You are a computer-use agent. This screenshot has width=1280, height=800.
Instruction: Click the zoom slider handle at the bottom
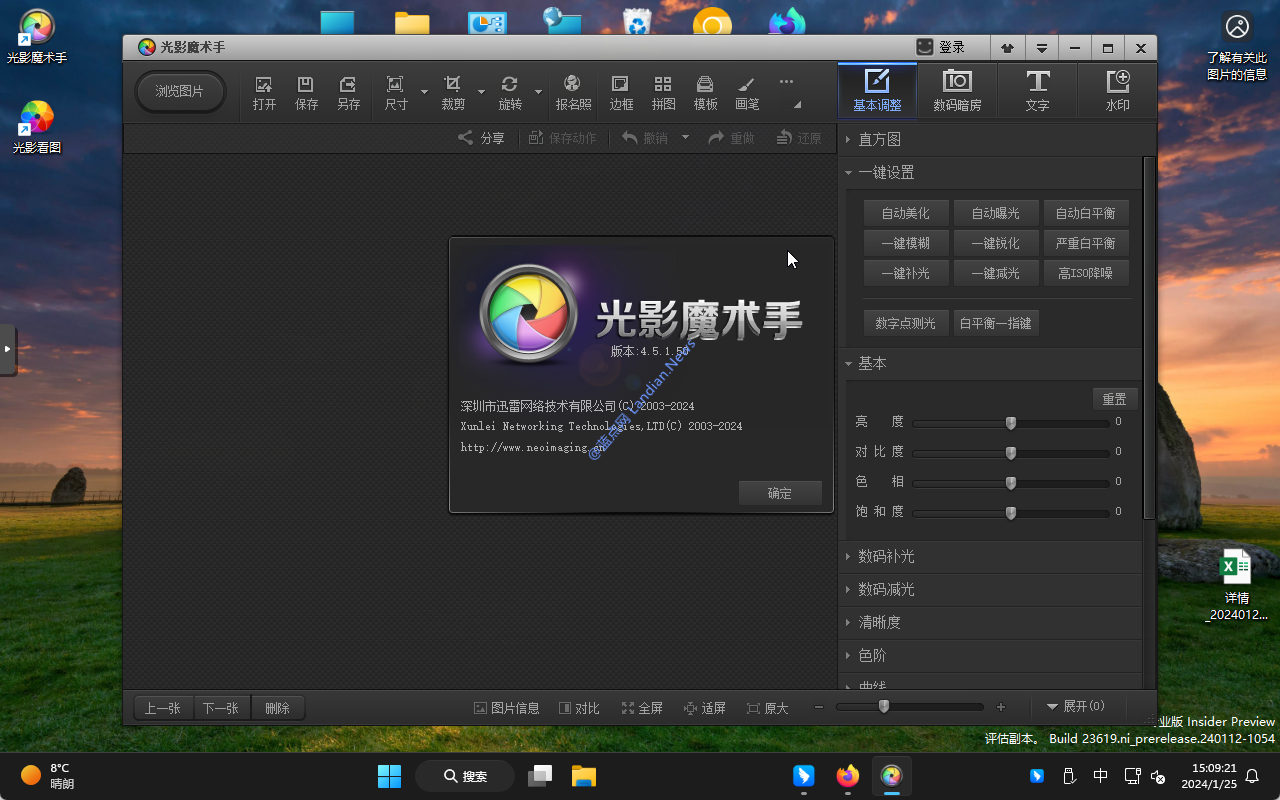(883, 706)
